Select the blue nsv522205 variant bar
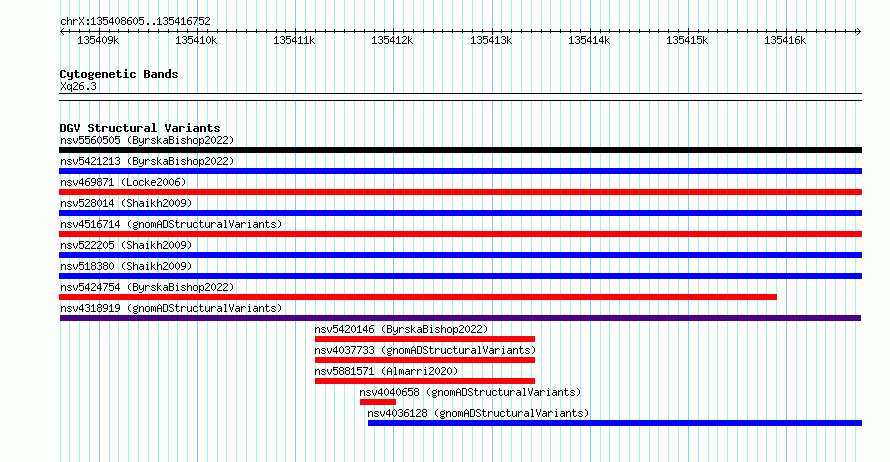Image resolution: width=890 pixels, height=462 pixels. pyautogui.click(x=460, y=255)
